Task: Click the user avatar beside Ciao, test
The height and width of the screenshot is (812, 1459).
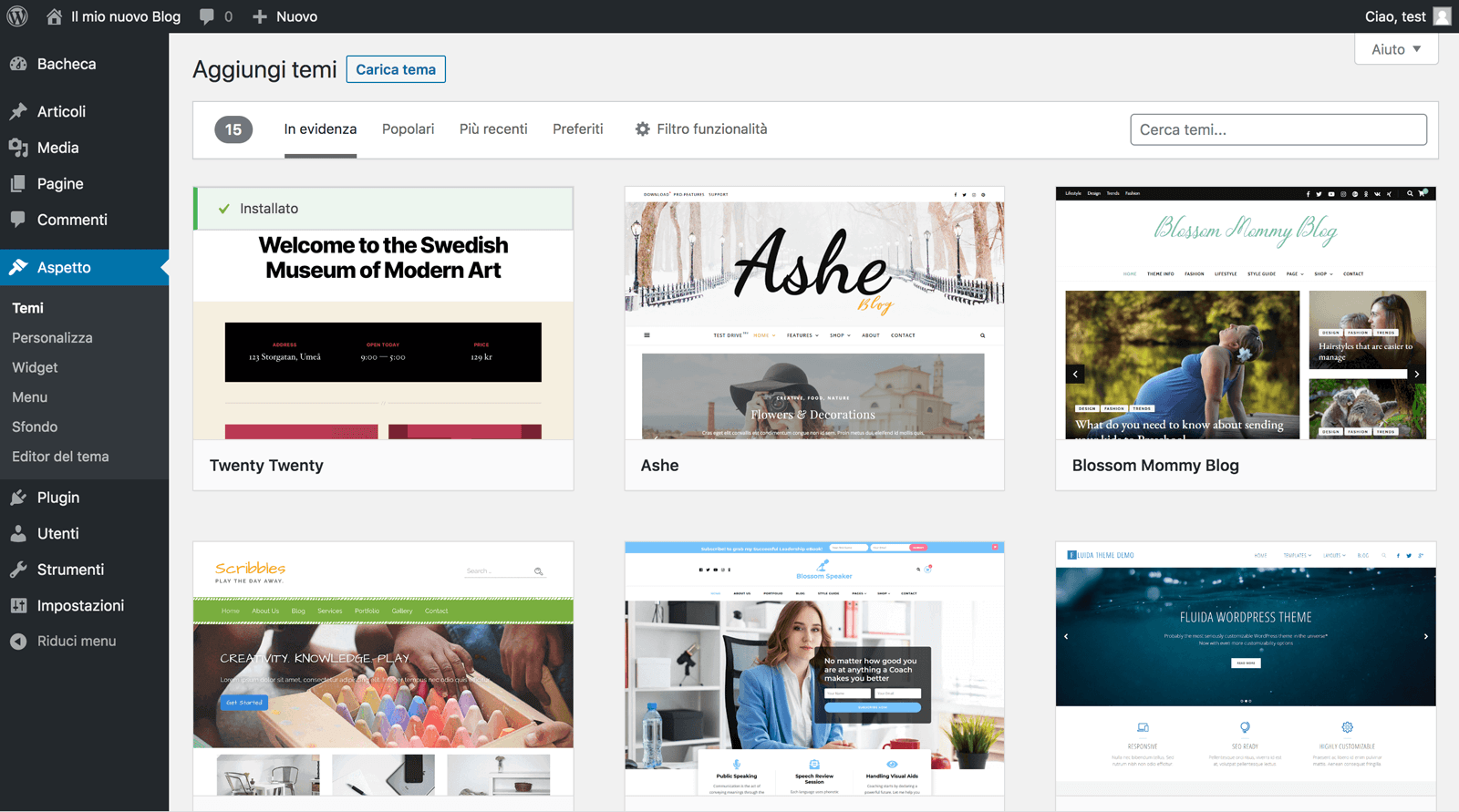Action: [1442, 16]
